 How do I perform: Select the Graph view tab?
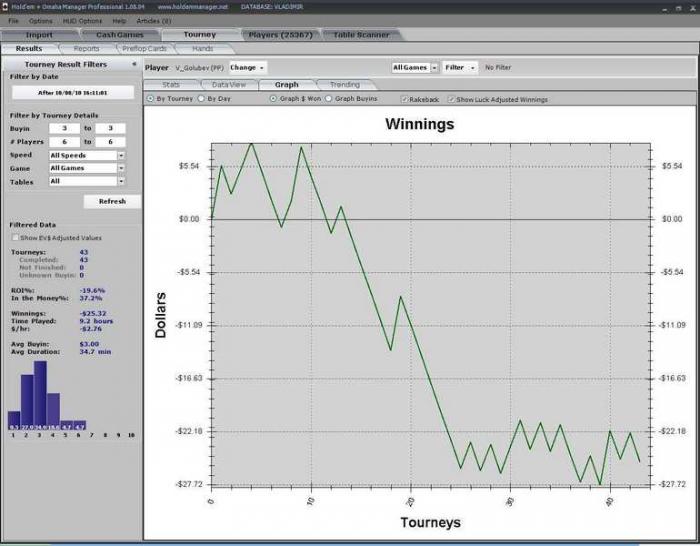287,84
